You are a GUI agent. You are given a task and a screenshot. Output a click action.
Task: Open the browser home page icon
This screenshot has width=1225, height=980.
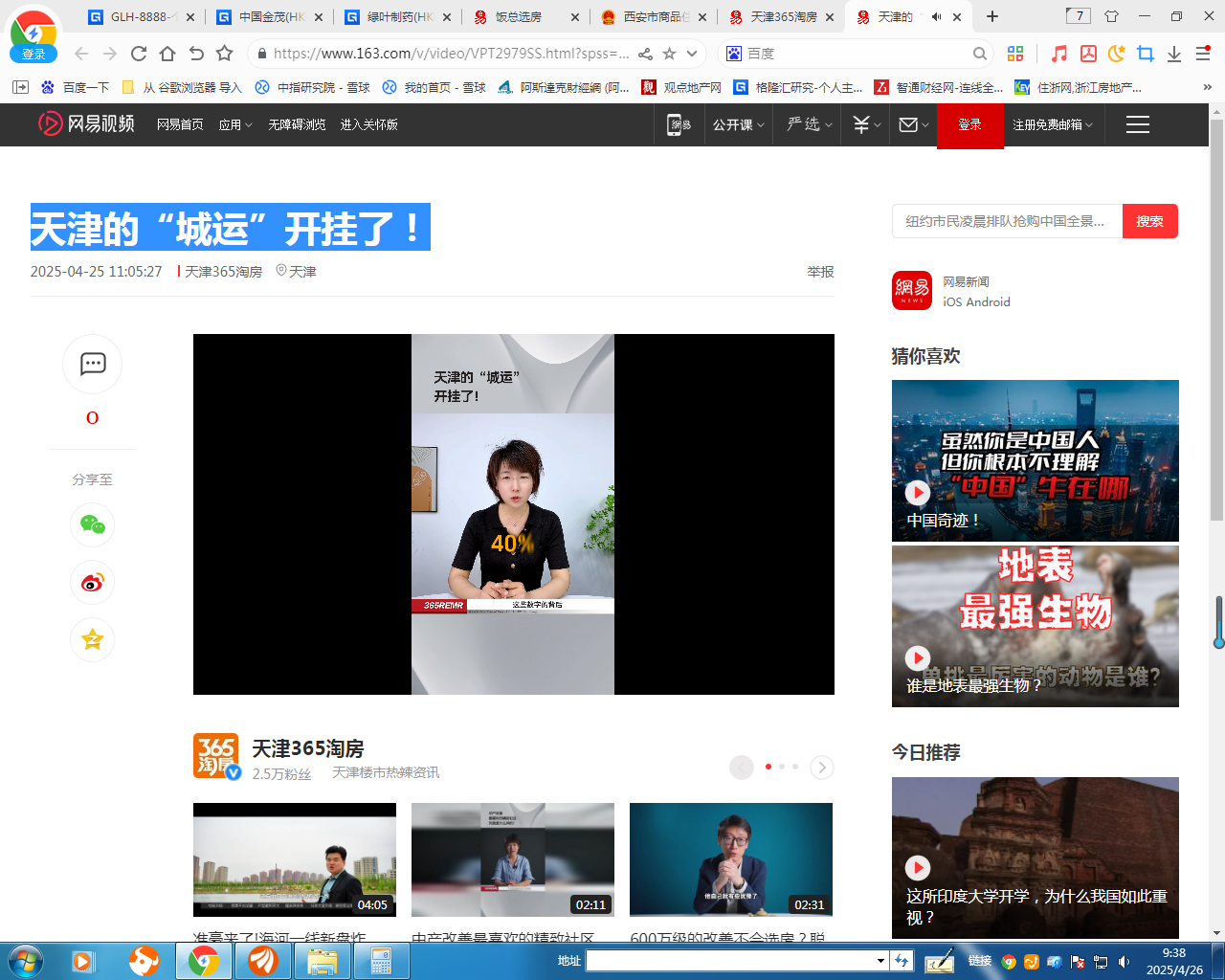[167, 54]
